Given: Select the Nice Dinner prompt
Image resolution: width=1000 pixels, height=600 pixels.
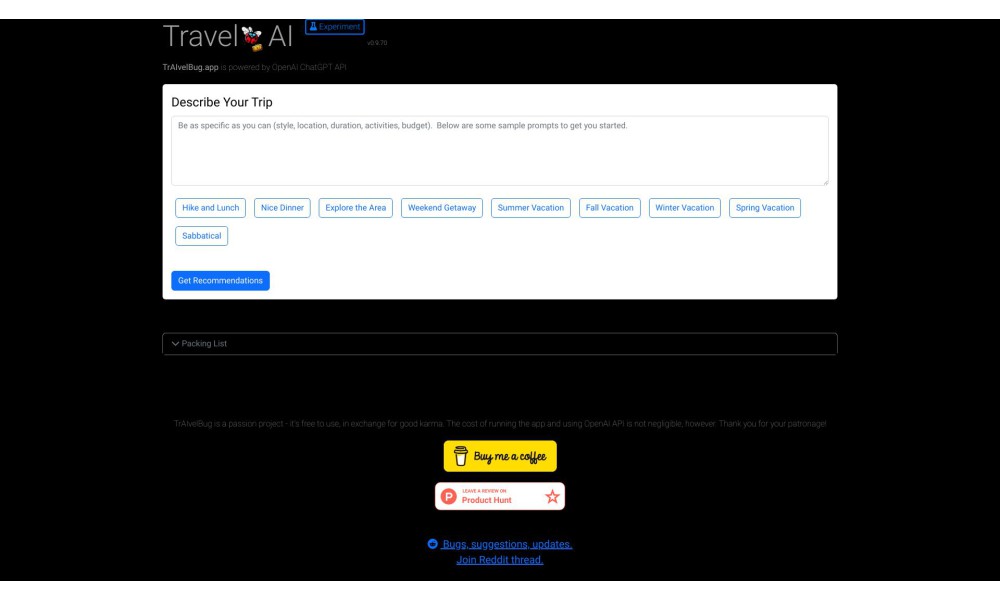Looking at the screenshot, I should coord(282,208).
